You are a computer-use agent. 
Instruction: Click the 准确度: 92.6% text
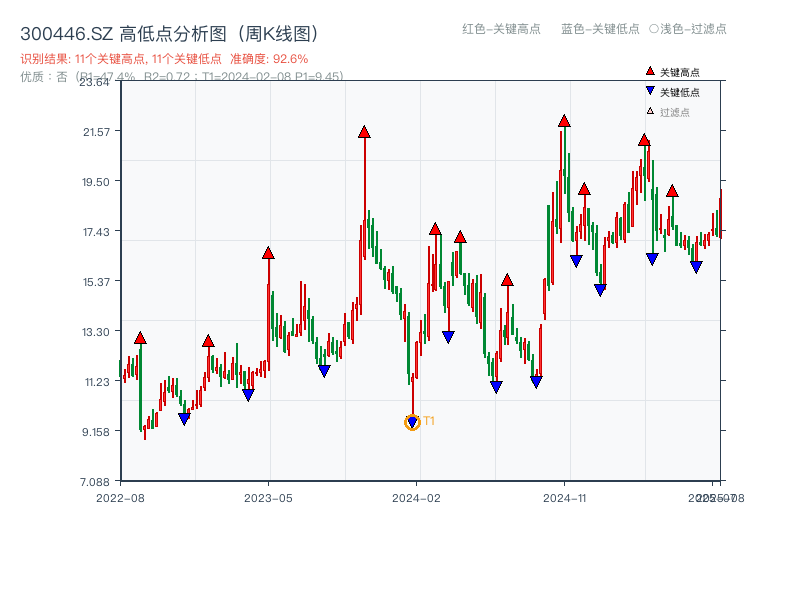(269, 59)
